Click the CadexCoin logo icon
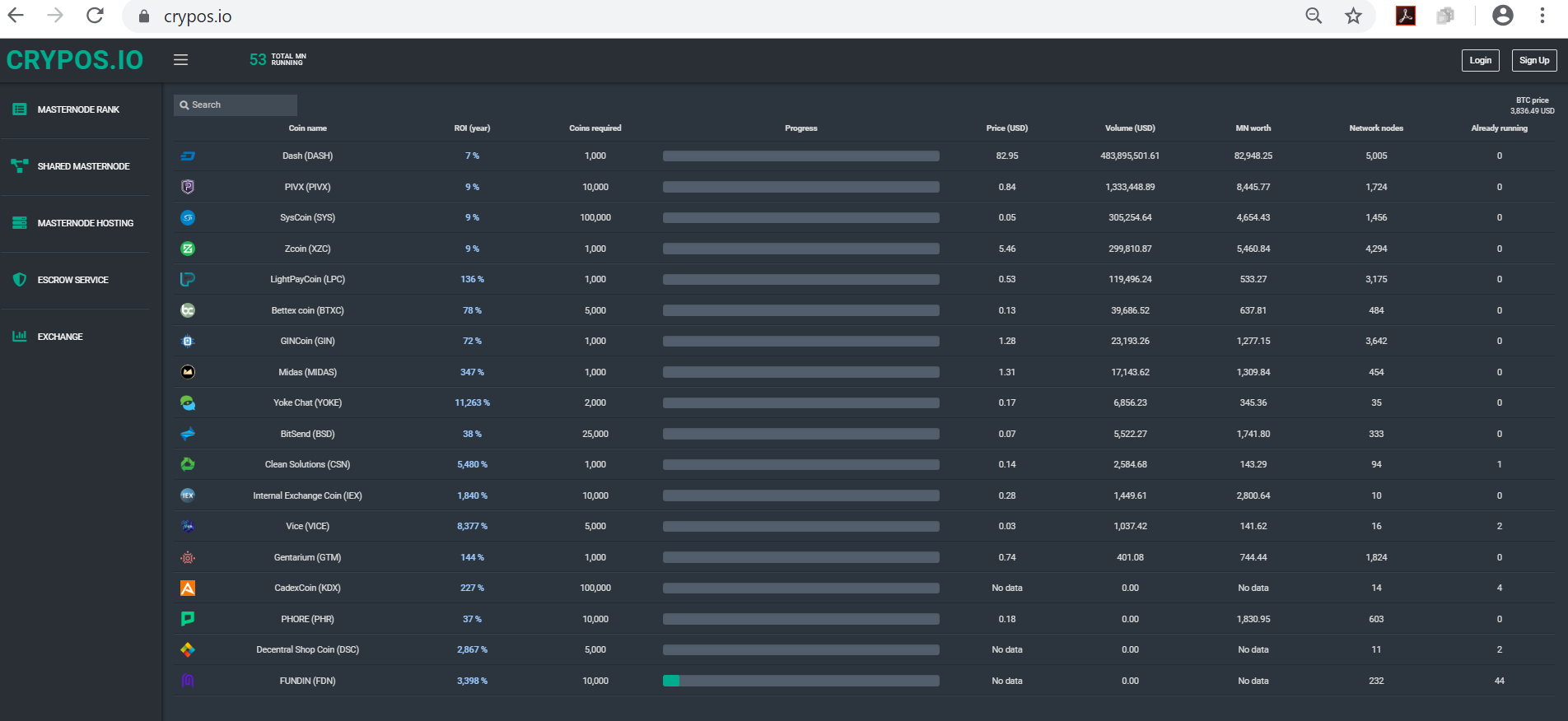The height and width of the screenshot is (721, 1568). 188,588
